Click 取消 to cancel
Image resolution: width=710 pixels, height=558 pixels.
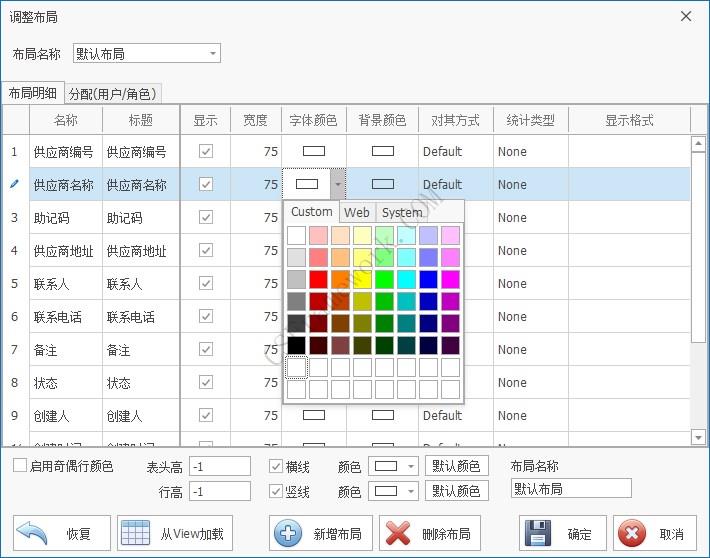[655, 533]
